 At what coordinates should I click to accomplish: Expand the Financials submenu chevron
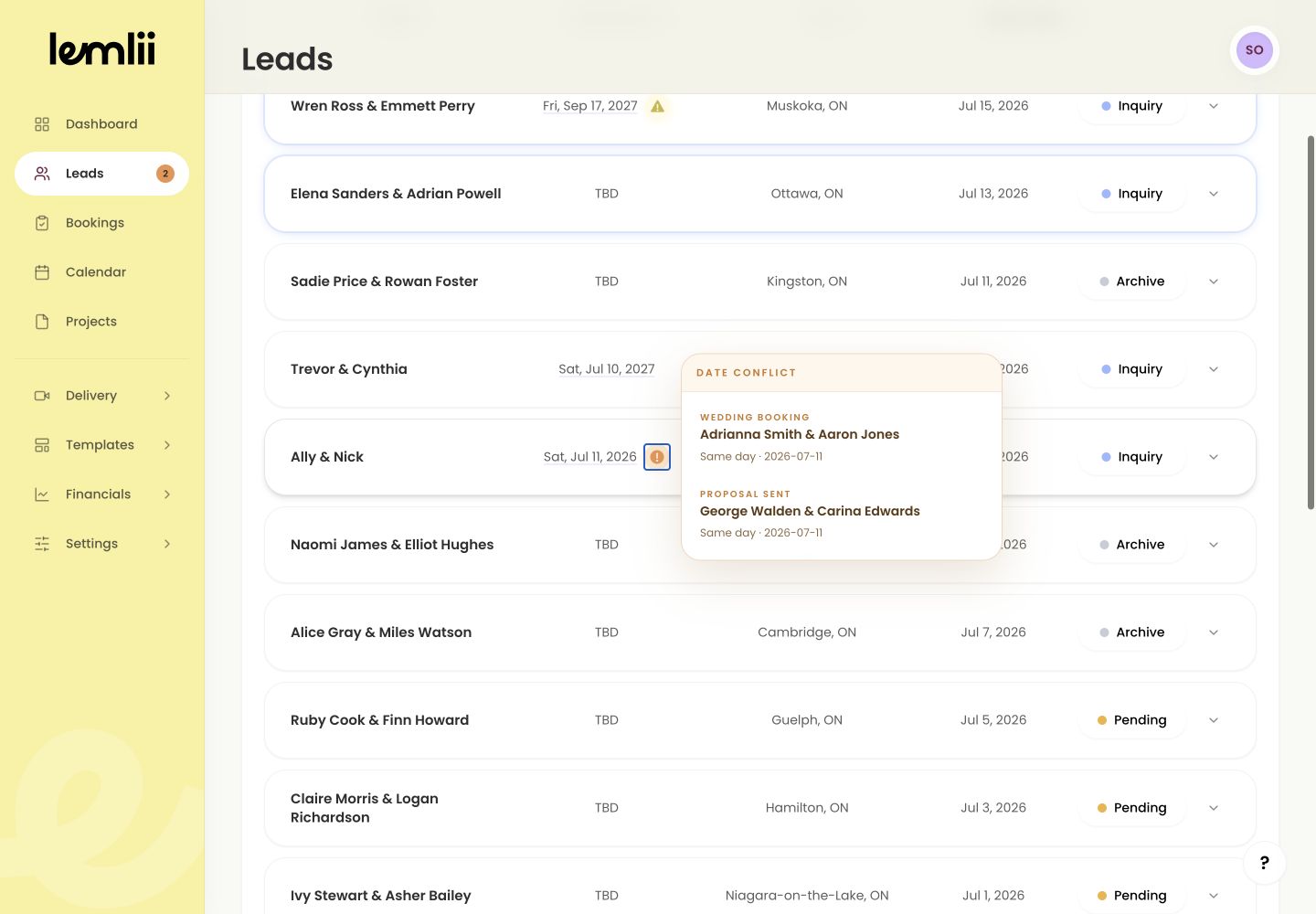[x=167, y=494]
